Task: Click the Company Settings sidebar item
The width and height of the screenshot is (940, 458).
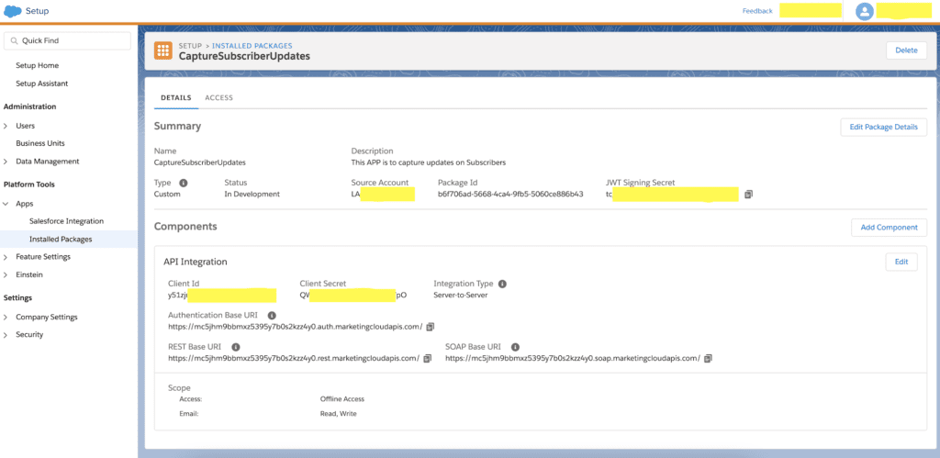Action: tap(47, 317)
